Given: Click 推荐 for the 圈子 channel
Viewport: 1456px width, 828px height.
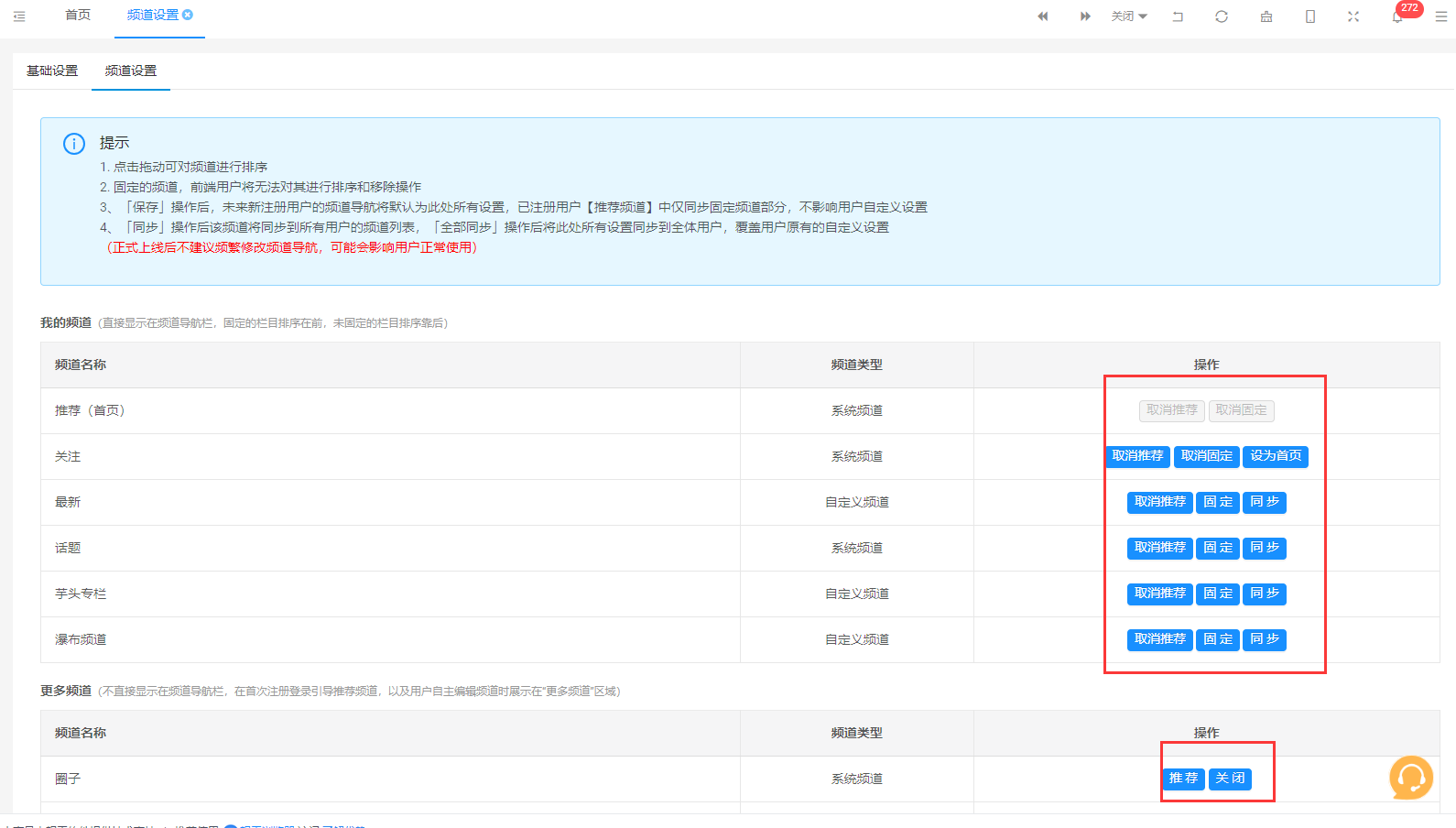Looking at the screenshot, I should click(1183, 779).
